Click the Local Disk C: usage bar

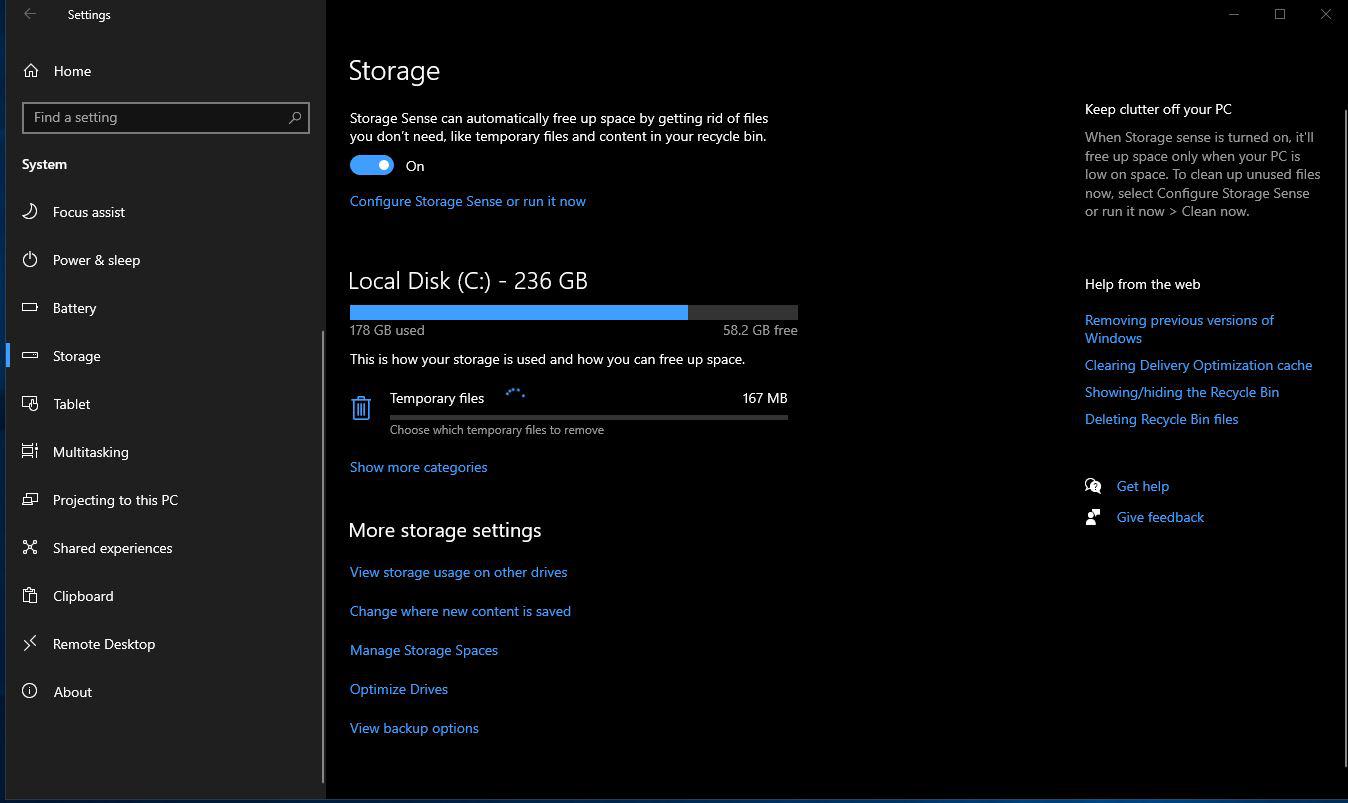(573, 313)
